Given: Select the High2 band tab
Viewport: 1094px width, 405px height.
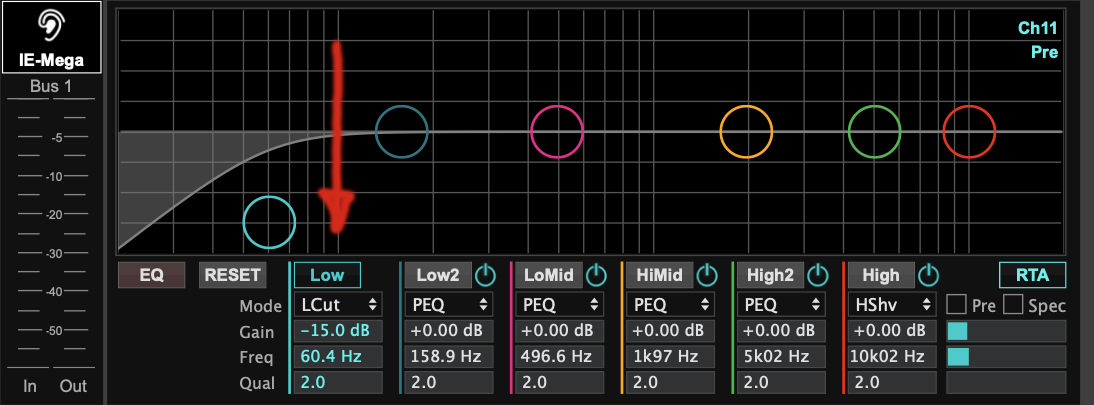Looking at the screenshot, I should (770, 275).
